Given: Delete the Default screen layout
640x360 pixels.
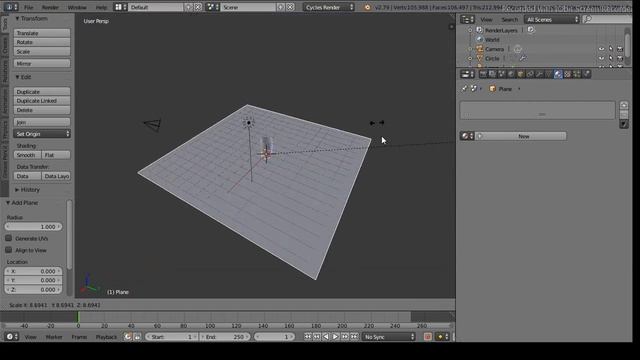Looking at the screenshot, I should 198,7.
